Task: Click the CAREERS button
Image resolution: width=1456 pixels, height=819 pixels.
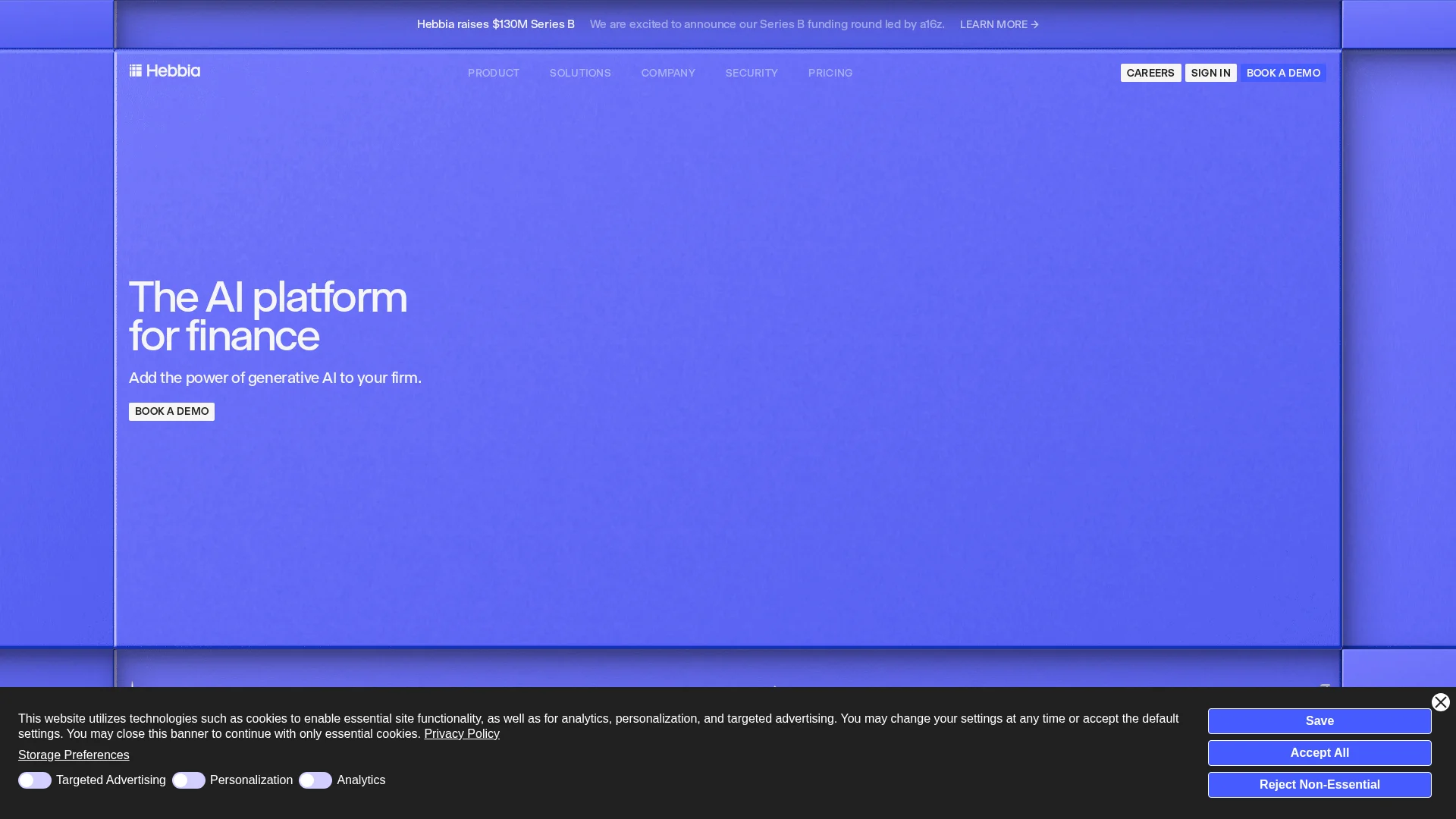Action: (1150, 73)
